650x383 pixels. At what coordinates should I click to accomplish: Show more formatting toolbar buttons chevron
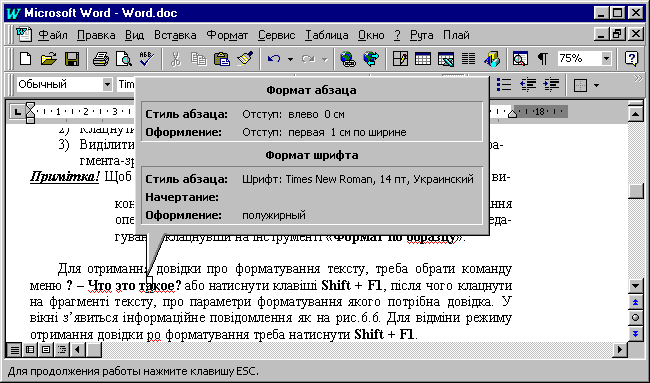638,79
